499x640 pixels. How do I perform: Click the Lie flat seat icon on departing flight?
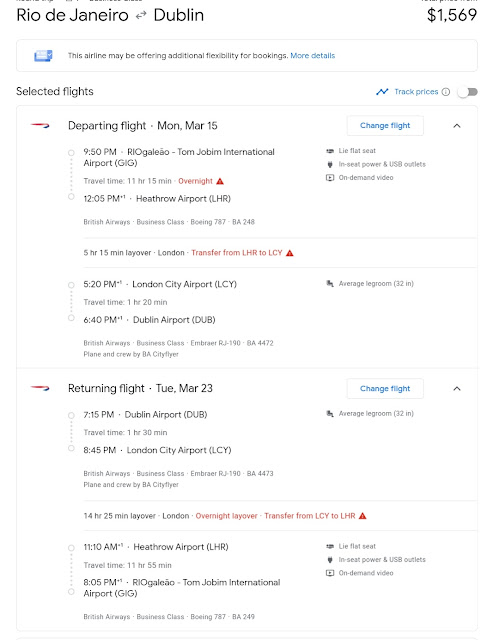330,151
